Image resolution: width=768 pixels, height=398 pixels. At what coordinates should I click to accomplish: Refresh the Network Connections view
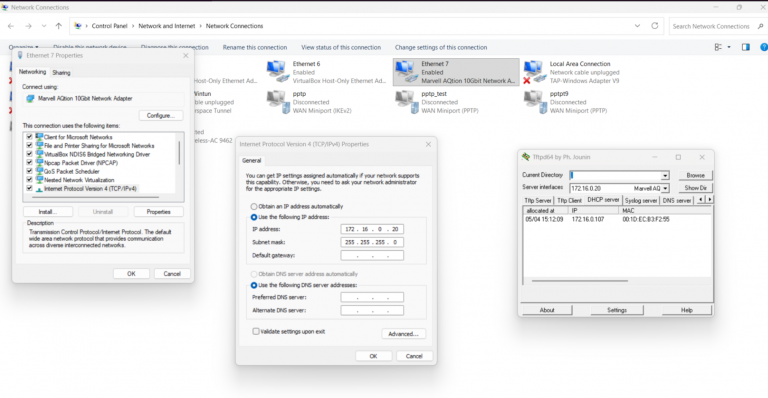pyautogui.click(x=654, y=26)
